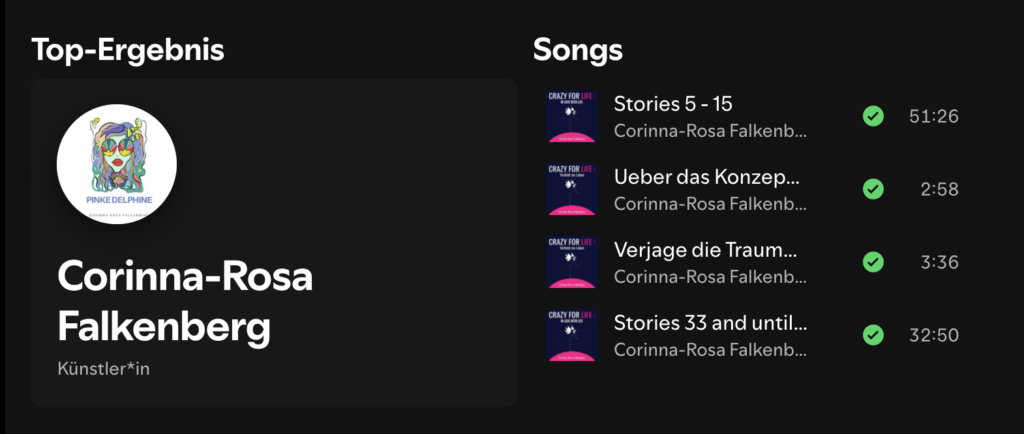
Task: Select song title Stories 33 and until…
Action: click(x=711, y=323)
